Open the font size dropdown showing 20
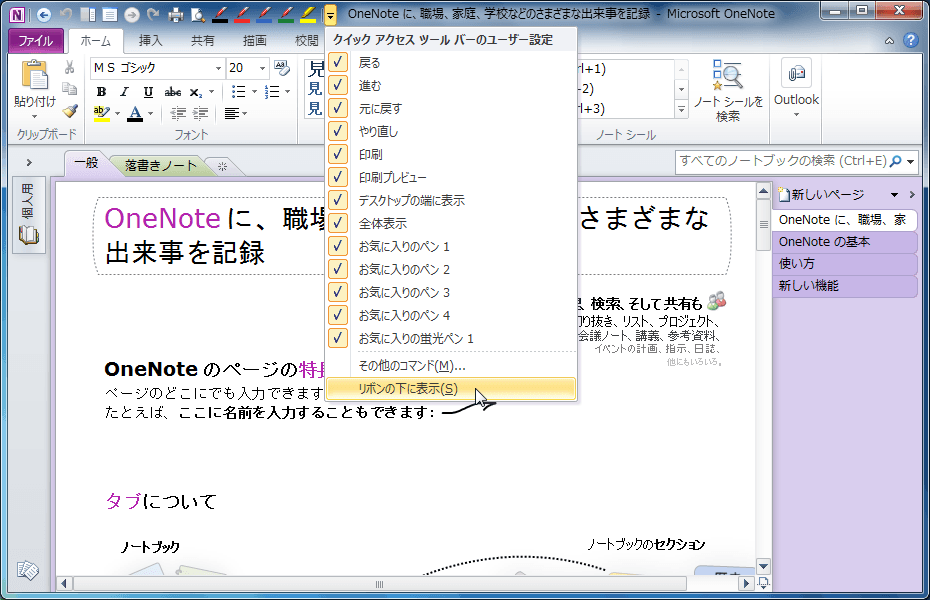Viewport: 930px width, 600px height. pos(262,68)
